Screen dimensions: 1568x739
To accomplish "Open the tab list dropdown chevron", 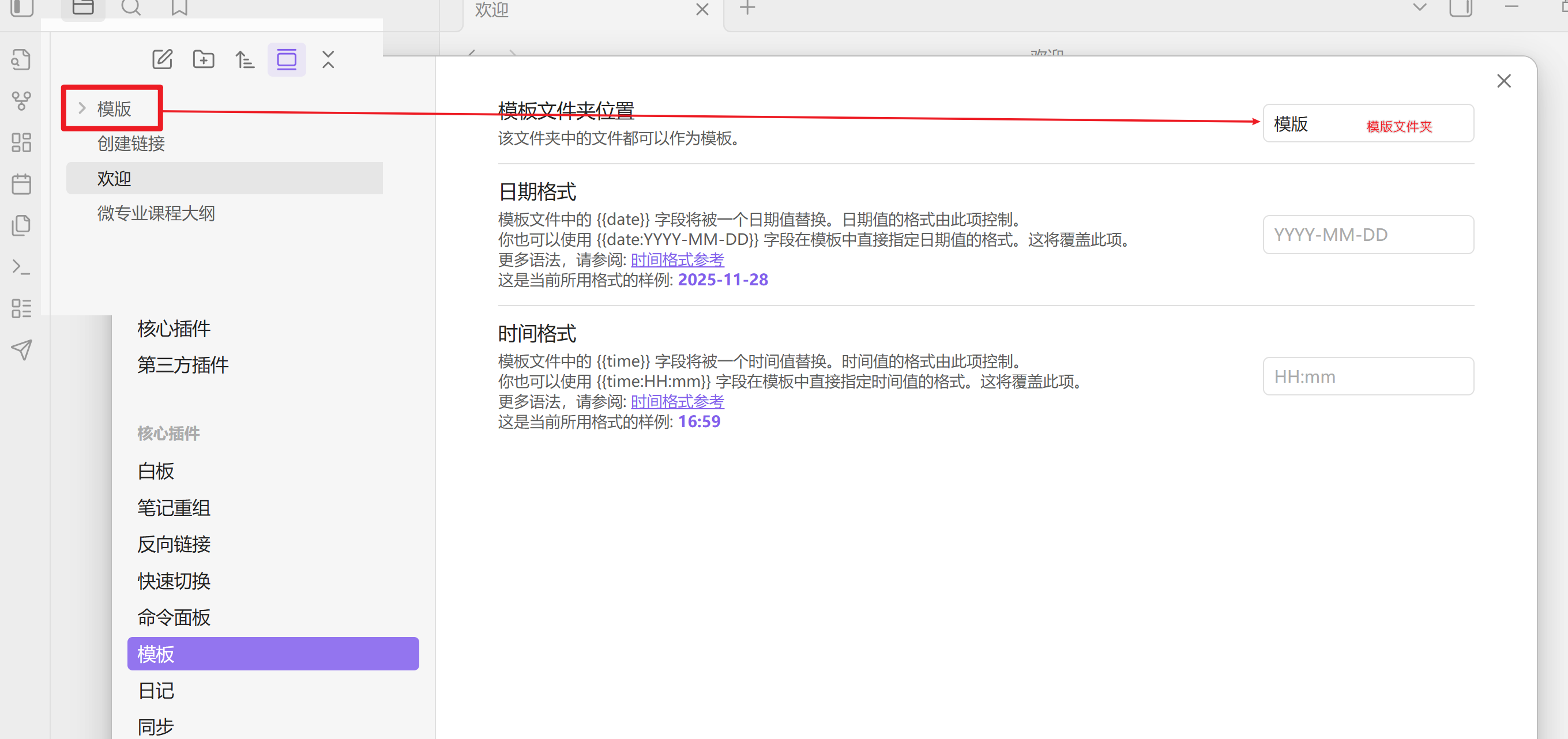I will (1419, 8).
